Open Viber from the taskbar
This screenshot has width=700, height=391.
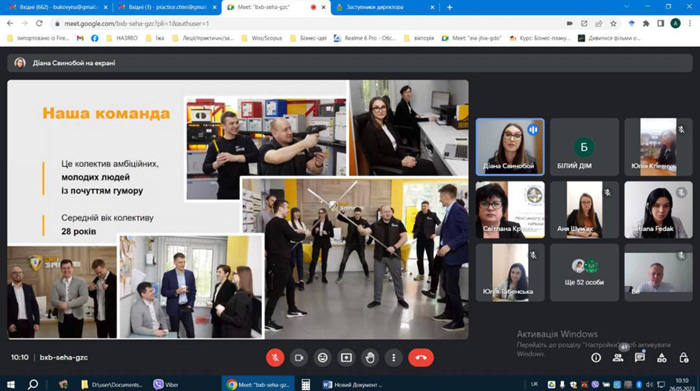click(x=166, y=384)
